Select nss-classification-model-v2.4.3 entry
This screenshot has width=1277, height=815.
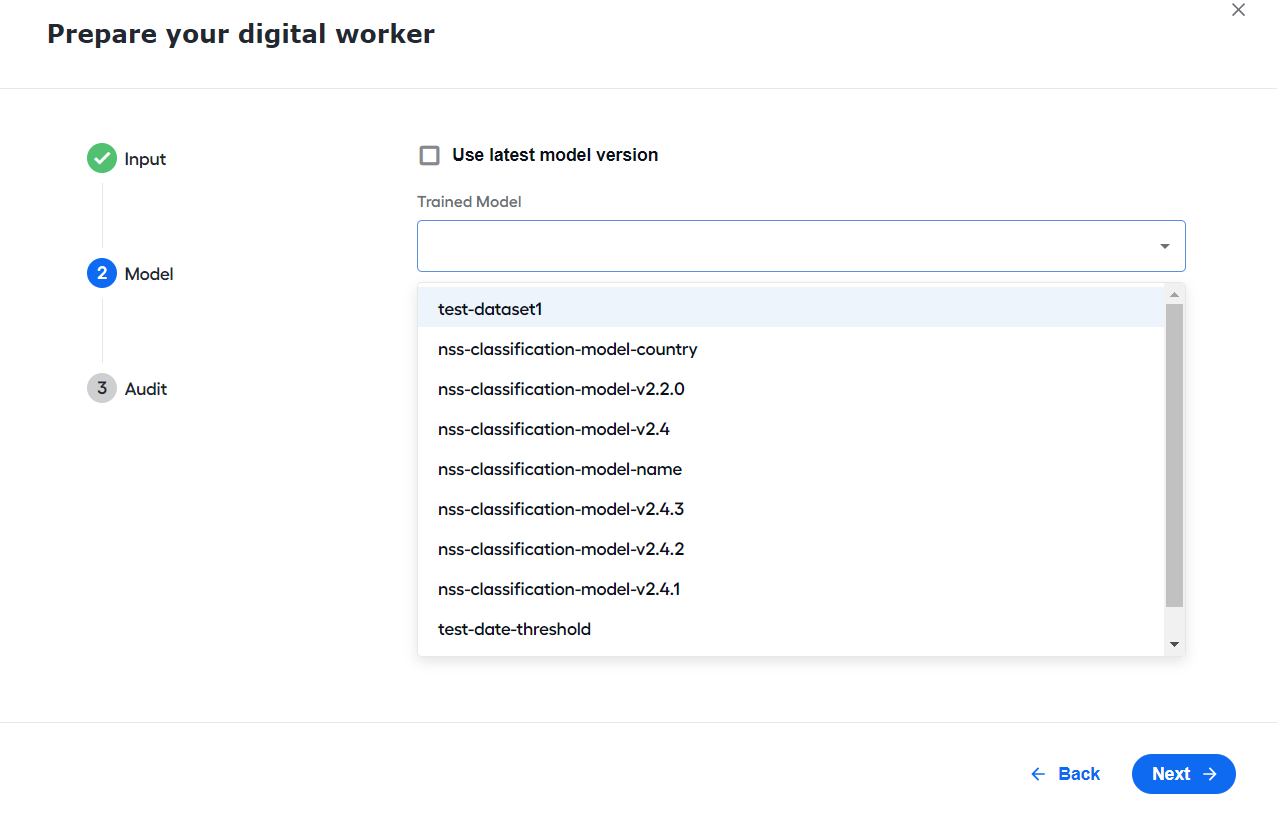pos(791,509)
